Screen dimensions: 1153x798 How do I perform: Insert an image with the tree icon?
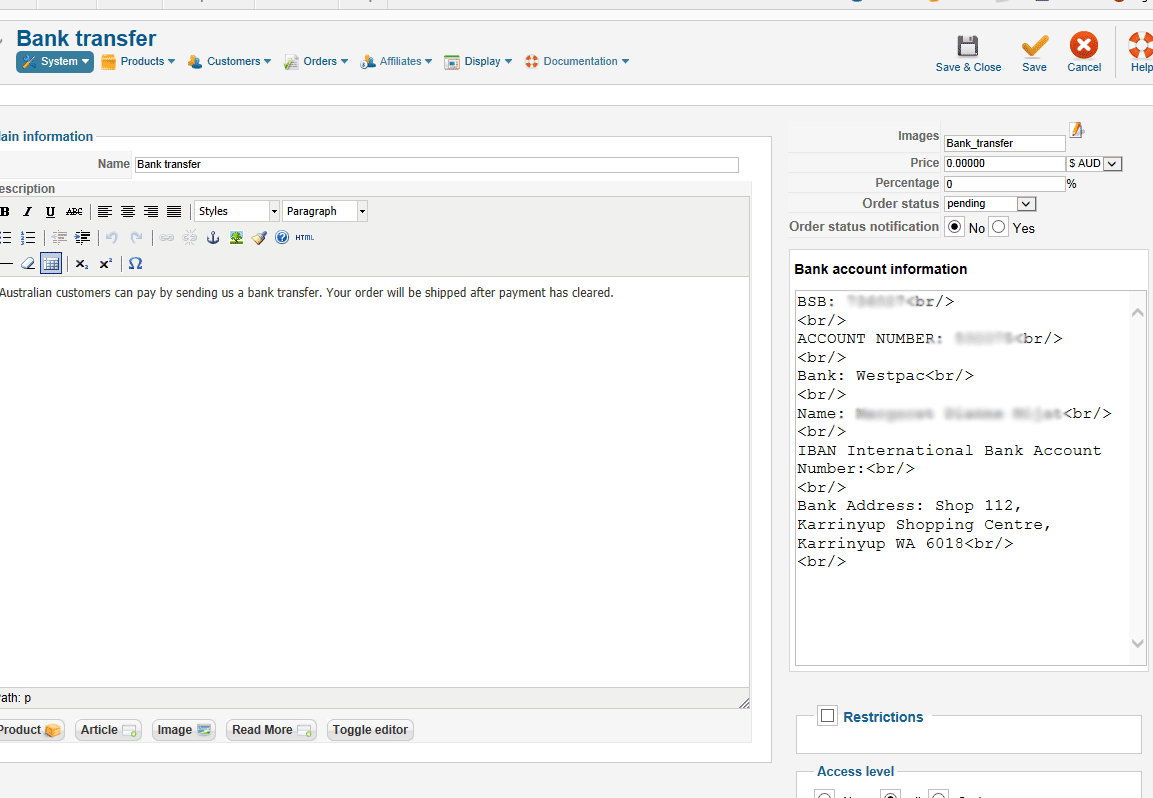(236, 238)
